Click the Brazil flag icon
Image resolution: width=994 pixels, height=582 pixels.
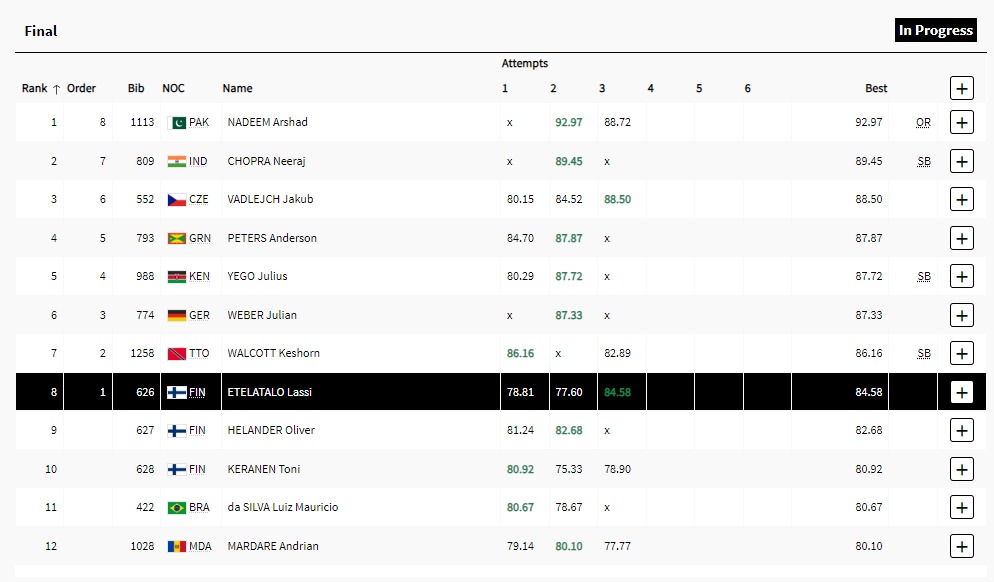pyautogui.click(x=177, y=507)
